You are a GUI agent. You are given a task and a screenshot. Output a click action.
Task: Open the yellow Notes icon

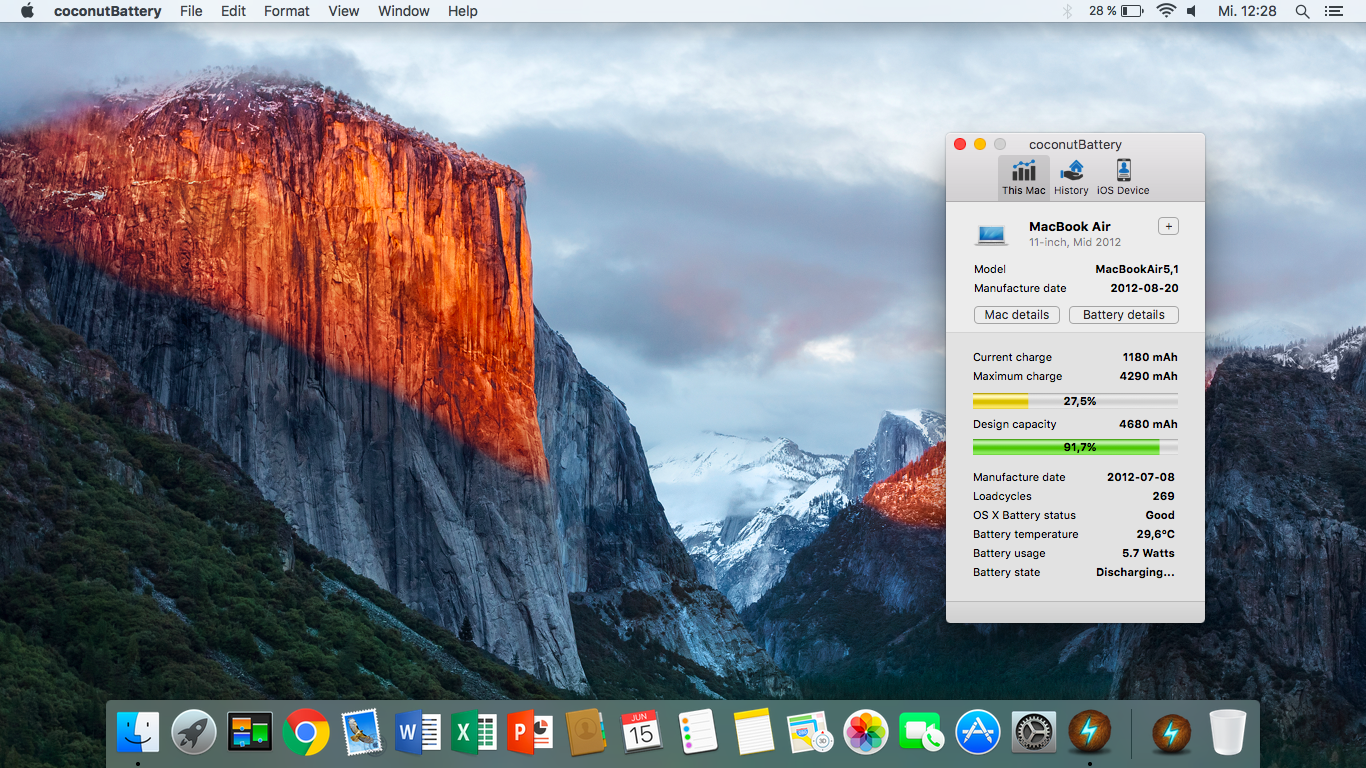click(754, 732)
